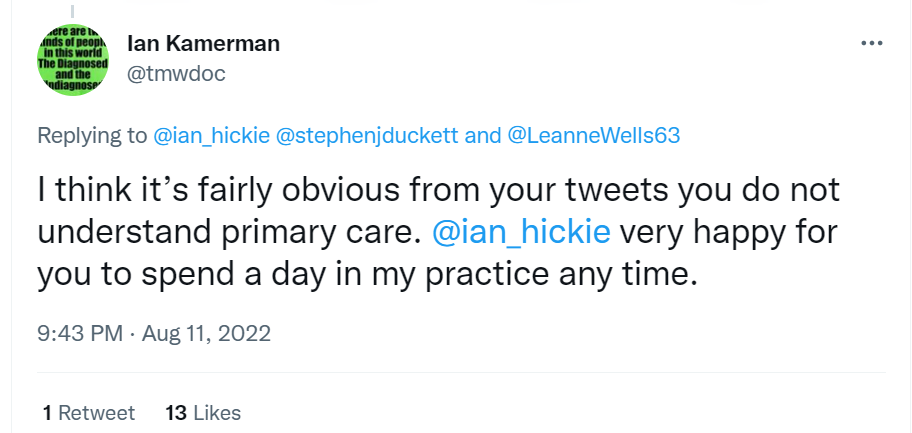Open the 9:43 PM timestamp

(x=82, y=333)
